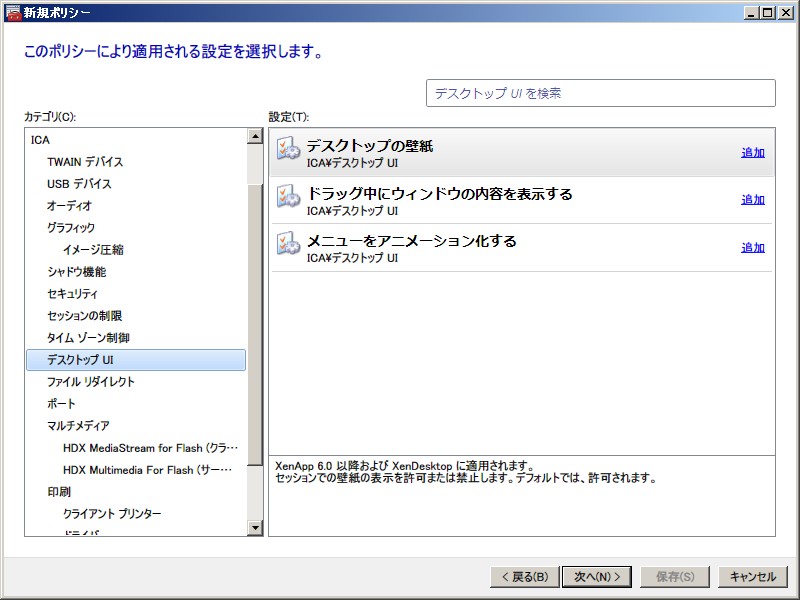This screenshot has height=600, width=800.
Task: Click the 新規ポリシー title bar icon
Action: click(13, 12)
